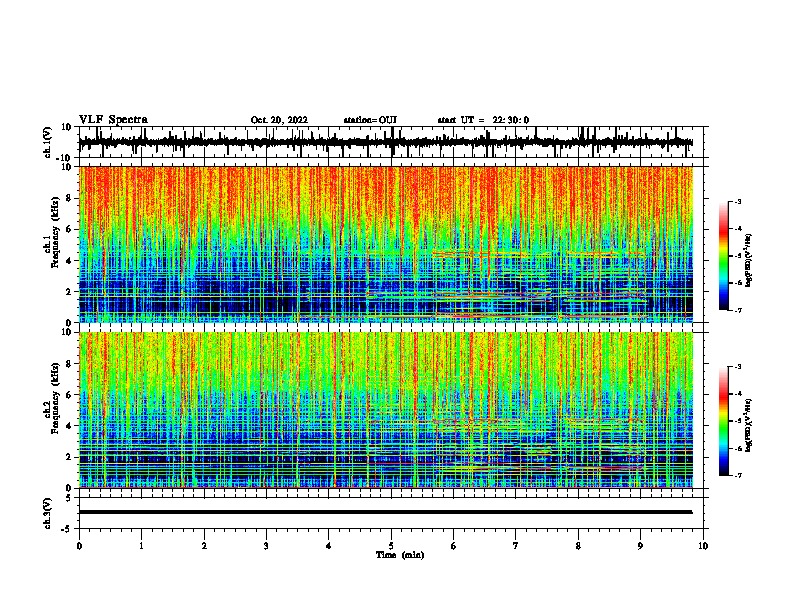Image resolution: width=792 pixels, height=612 pixels.
Task: Click the "-3" label on ch.1 color bar
Action: click(x=738, y=201)
